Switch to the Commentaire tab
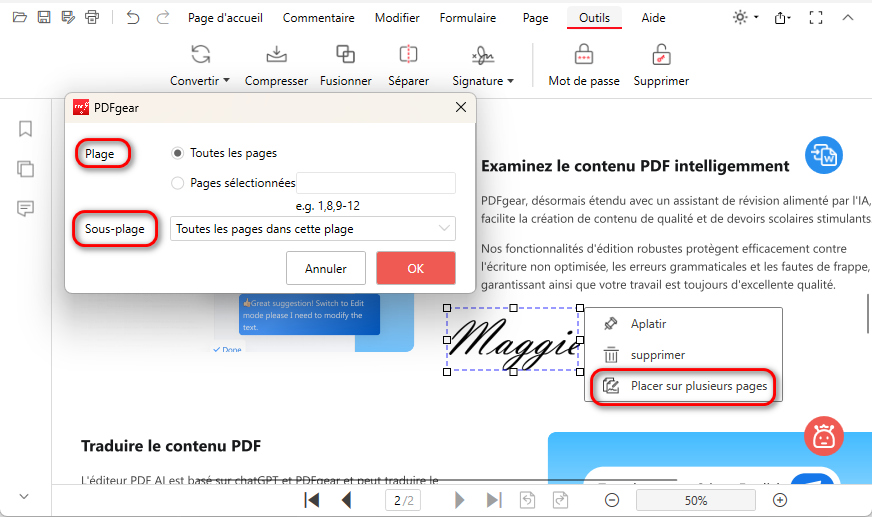872x517 pixels. click(319, 18)
